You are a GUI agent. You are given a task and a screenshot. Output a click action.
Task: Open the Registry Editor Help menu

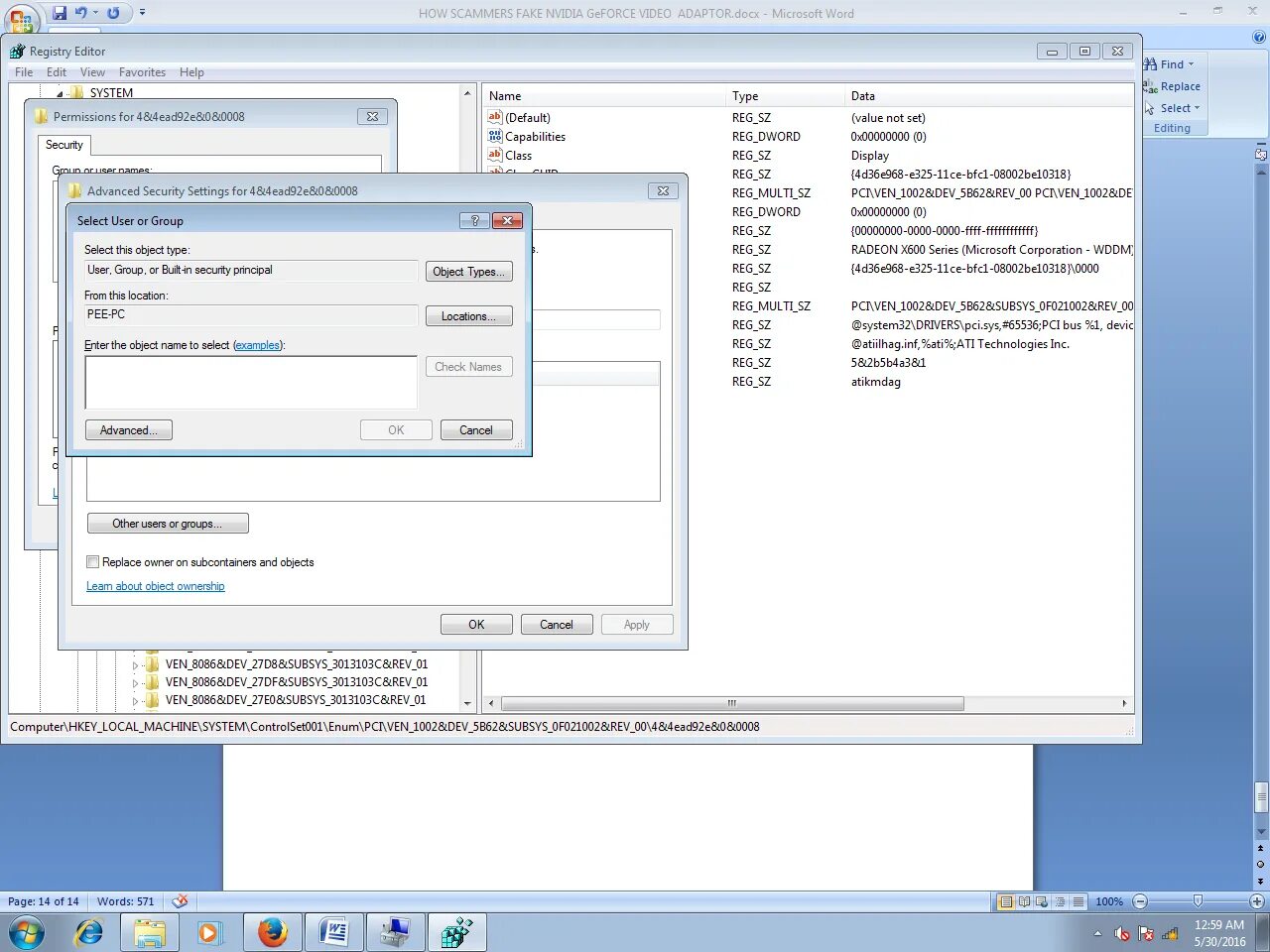[x=191, y=72]
